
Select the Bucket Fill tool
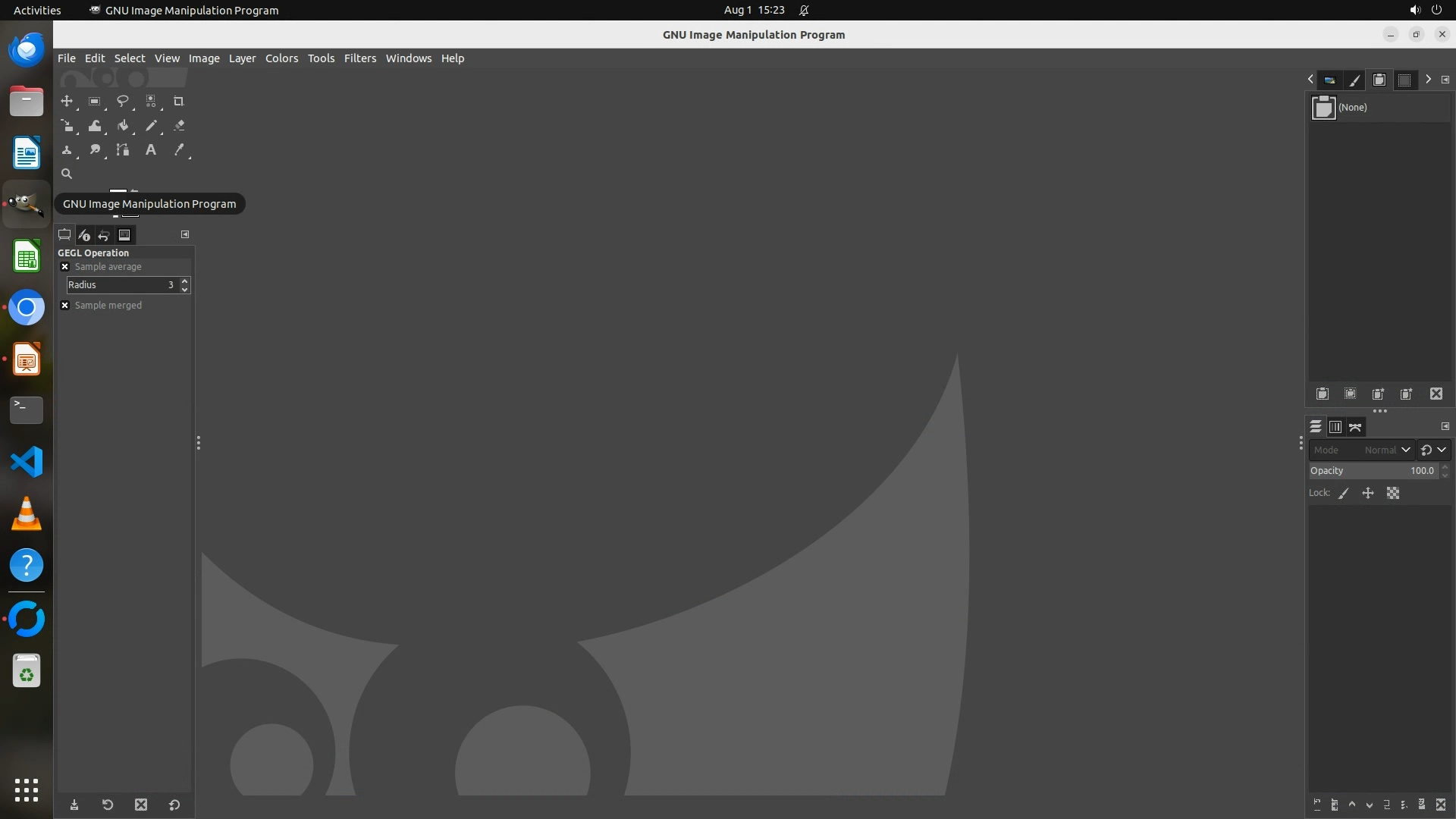(x=123, y=126)
